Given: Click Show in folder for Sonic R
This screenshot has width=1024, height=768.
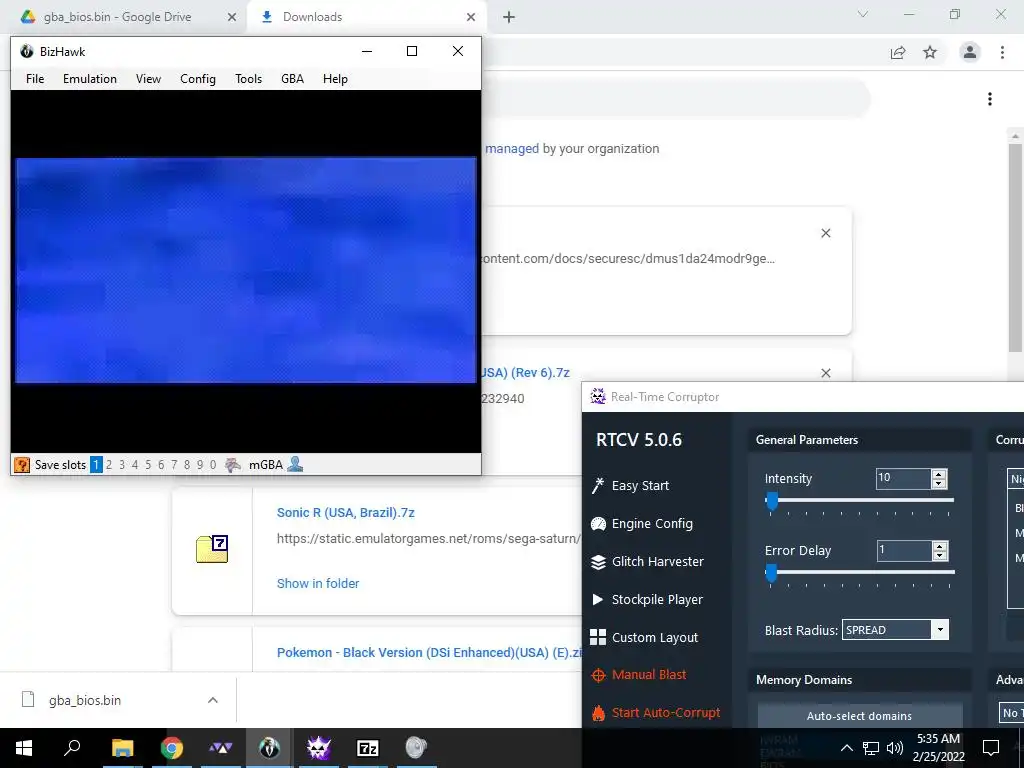Looking at the screenshot, I should pyautogui.click(x=318, y=583).
